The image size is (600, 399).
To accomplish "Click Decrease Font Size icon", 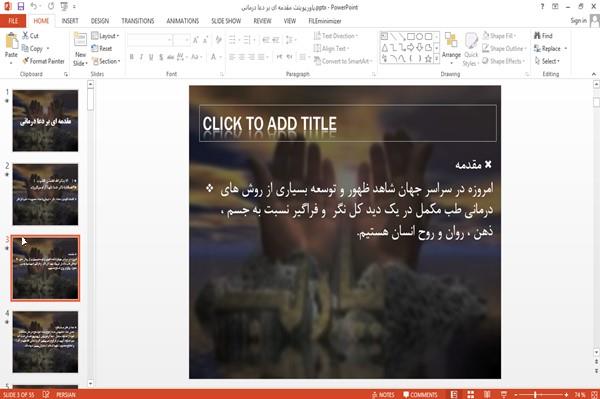I will [x=205, y=40].
